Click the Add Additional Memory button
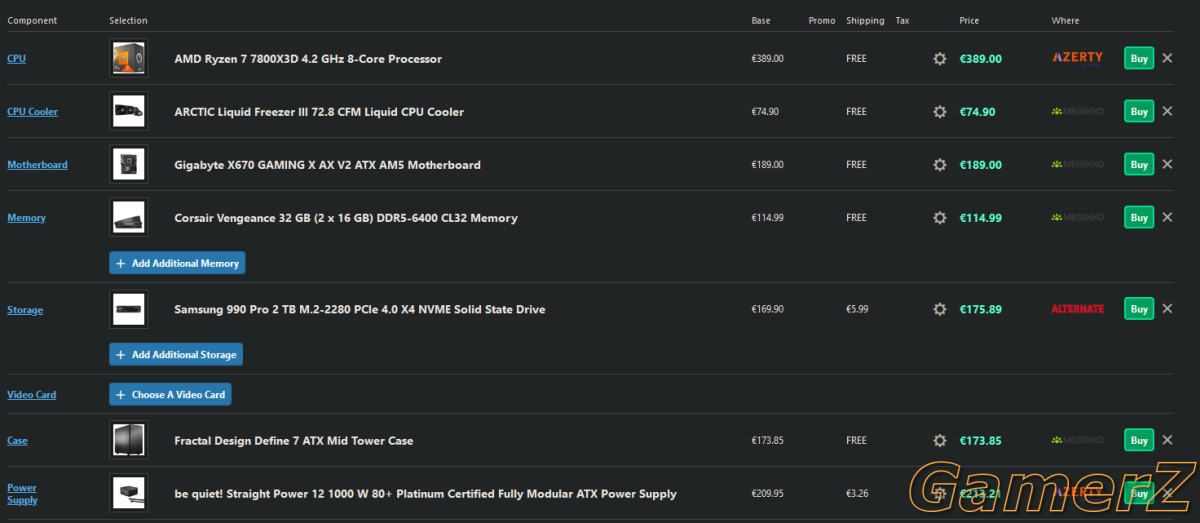The height and width of the screenshot is (523, 1200). tap(177, 263)
